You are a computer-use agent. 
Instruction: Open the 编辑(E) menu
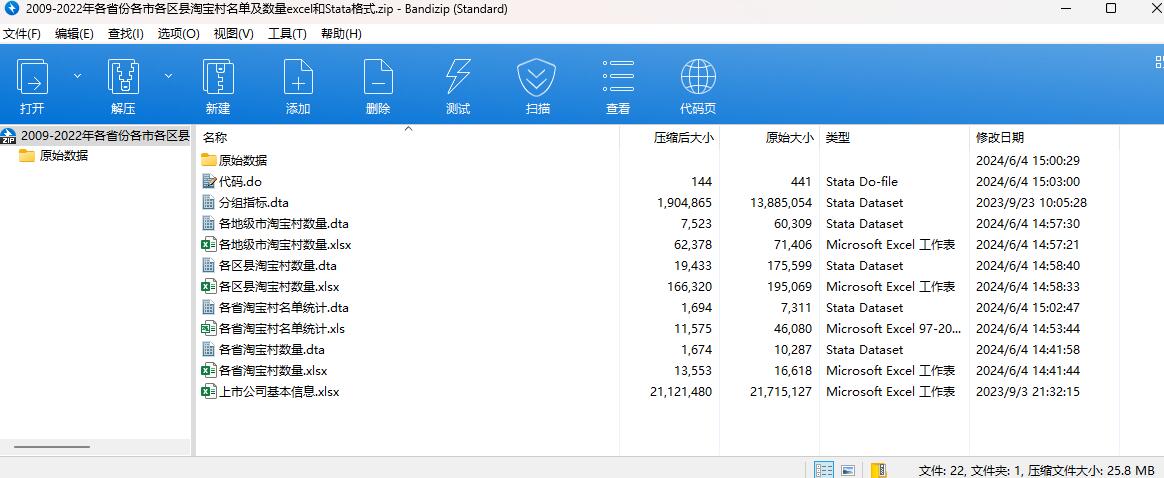(74, 33)
